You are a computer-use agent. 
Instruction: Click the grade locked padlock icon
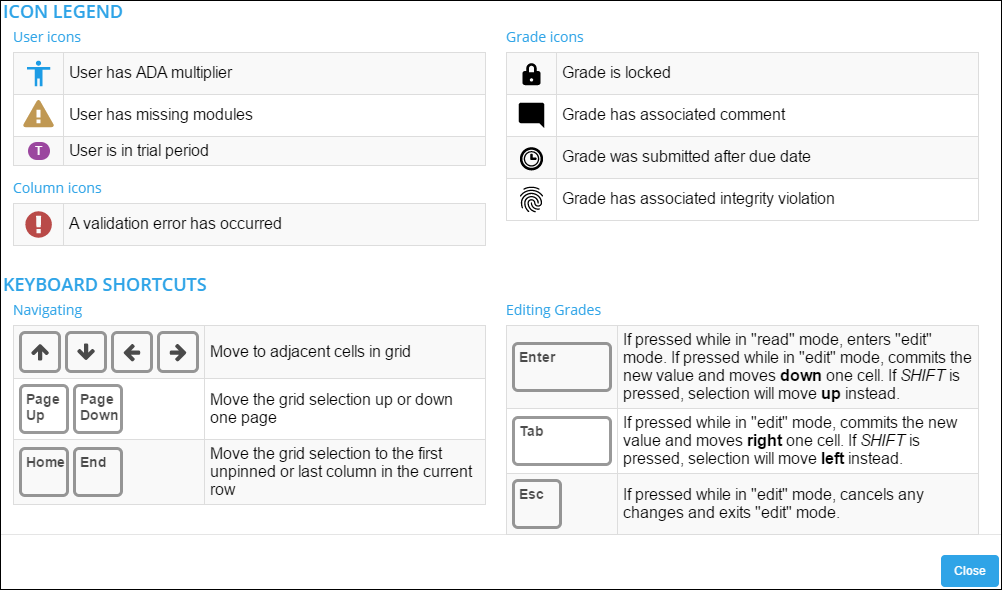tap(531, 73)
